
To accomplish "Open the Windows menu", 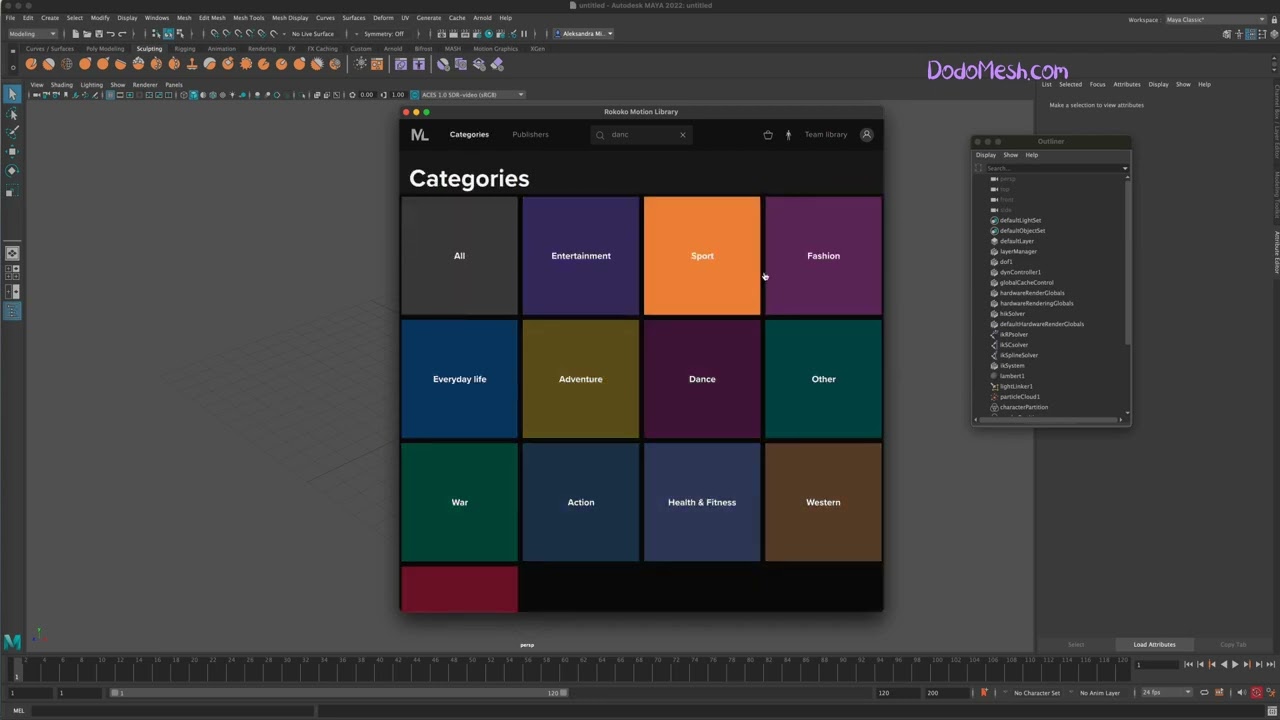I will (x=157, y=18).
